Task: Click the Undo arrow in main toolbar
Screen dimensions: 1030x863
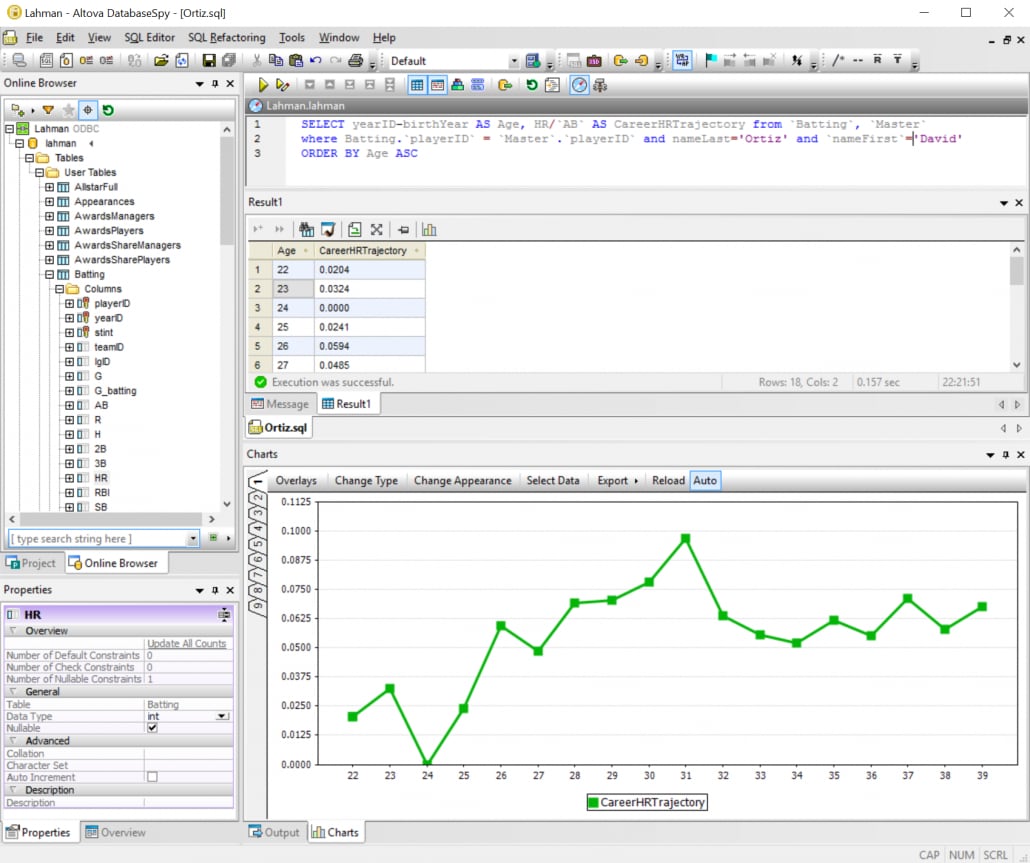Action: 316,60
